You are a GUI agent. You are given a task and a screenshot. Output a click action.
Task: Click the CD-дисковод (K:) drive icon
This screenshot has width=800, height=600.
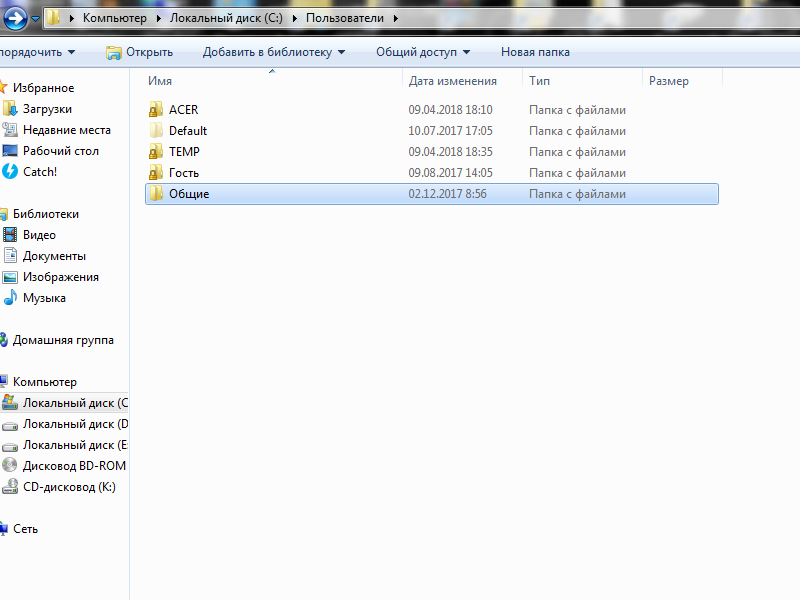coord(10,487)
